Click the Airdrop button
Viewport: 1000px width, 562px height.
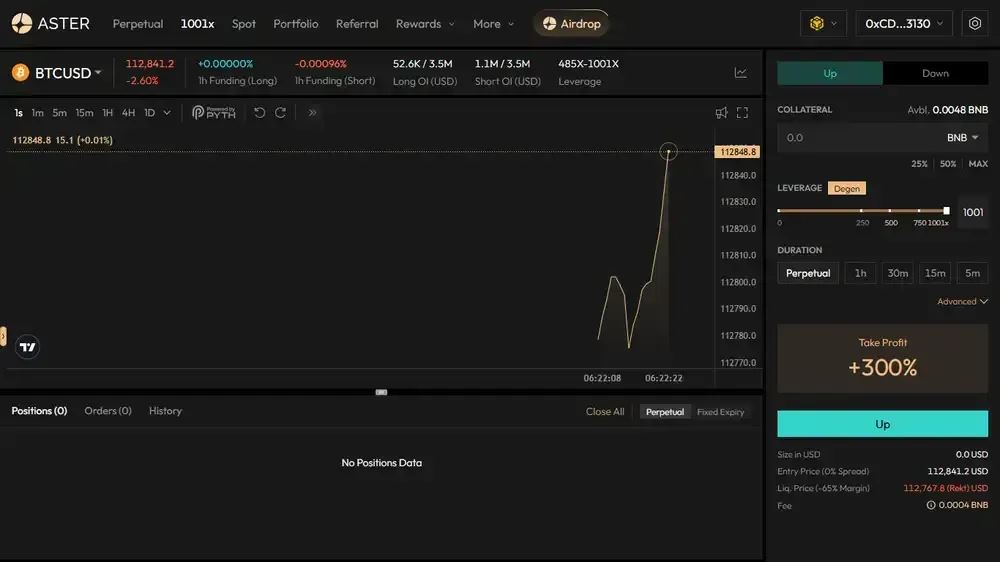point(571,24)
